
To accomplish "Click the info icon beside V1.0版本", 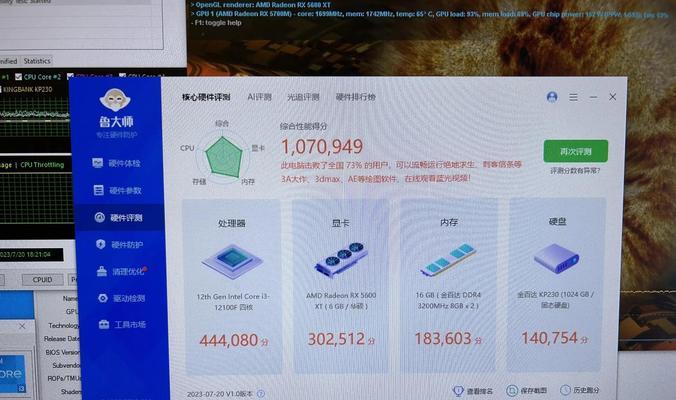I will coord(261,394).
